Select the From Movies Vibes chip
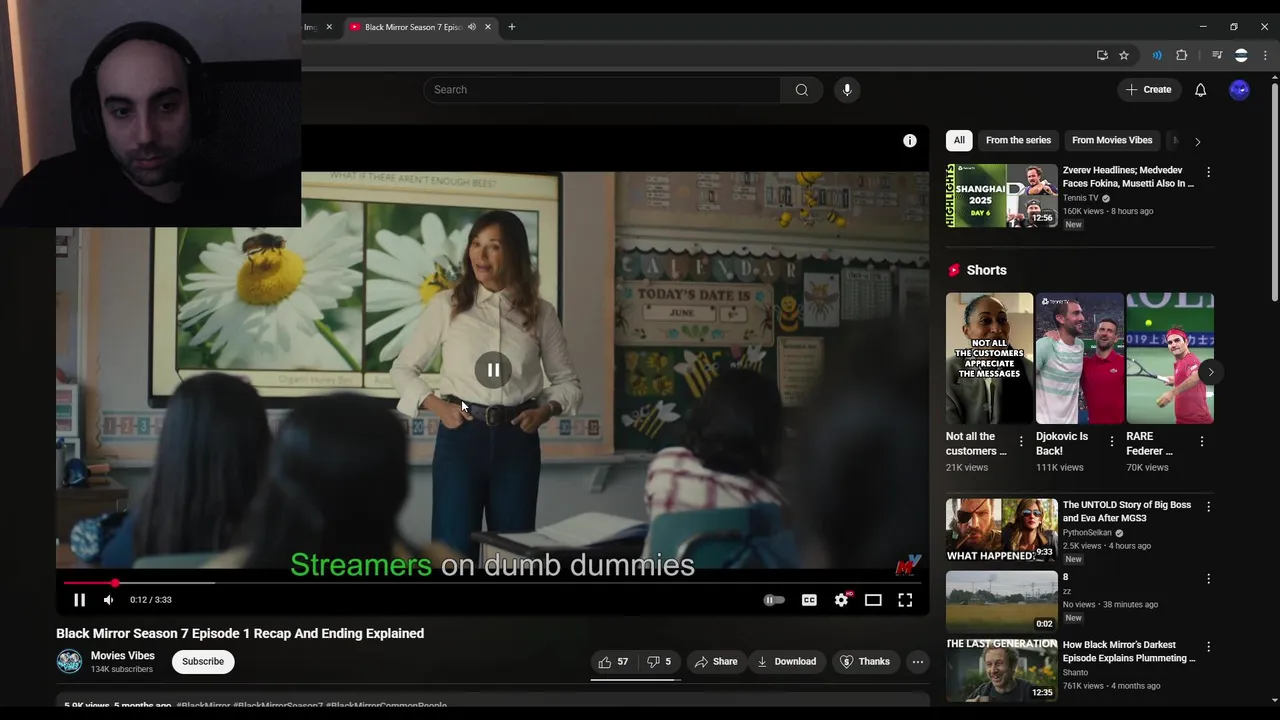 pos(1112,141)
